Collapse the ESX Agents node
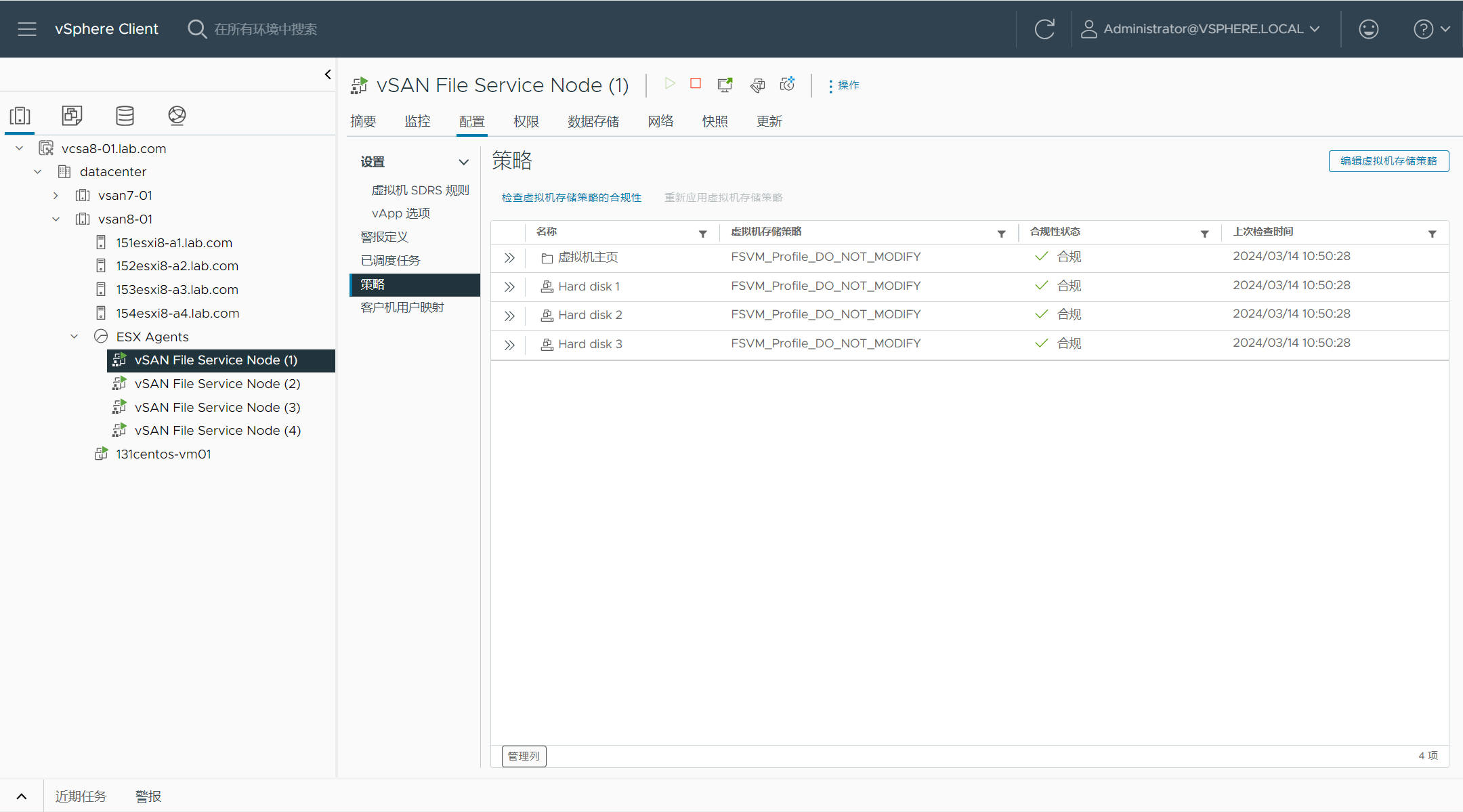This screenshot has width=1463, height=812. 75,337
